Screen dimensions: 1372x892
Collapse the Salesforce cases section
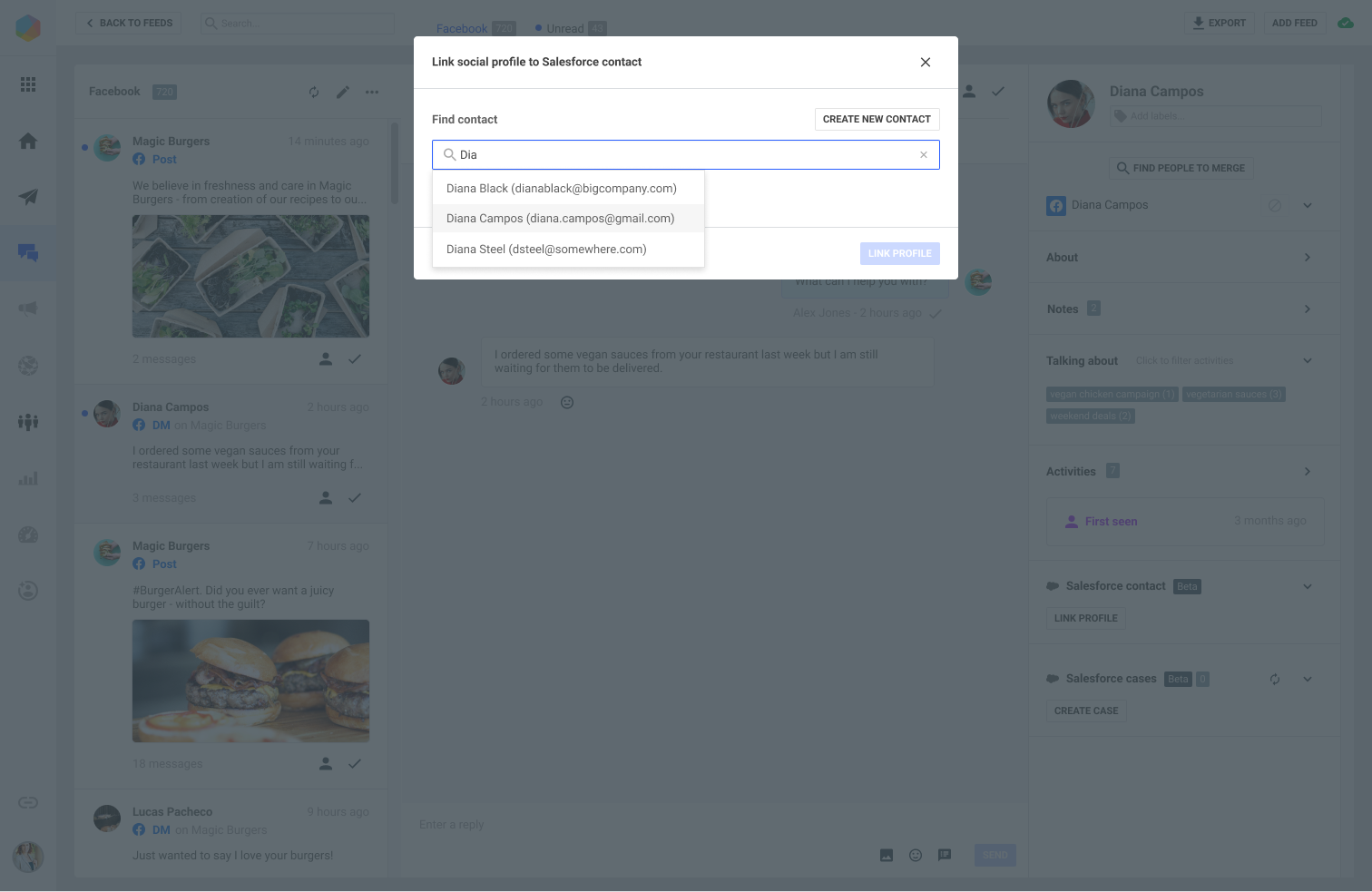(1308, 679)
